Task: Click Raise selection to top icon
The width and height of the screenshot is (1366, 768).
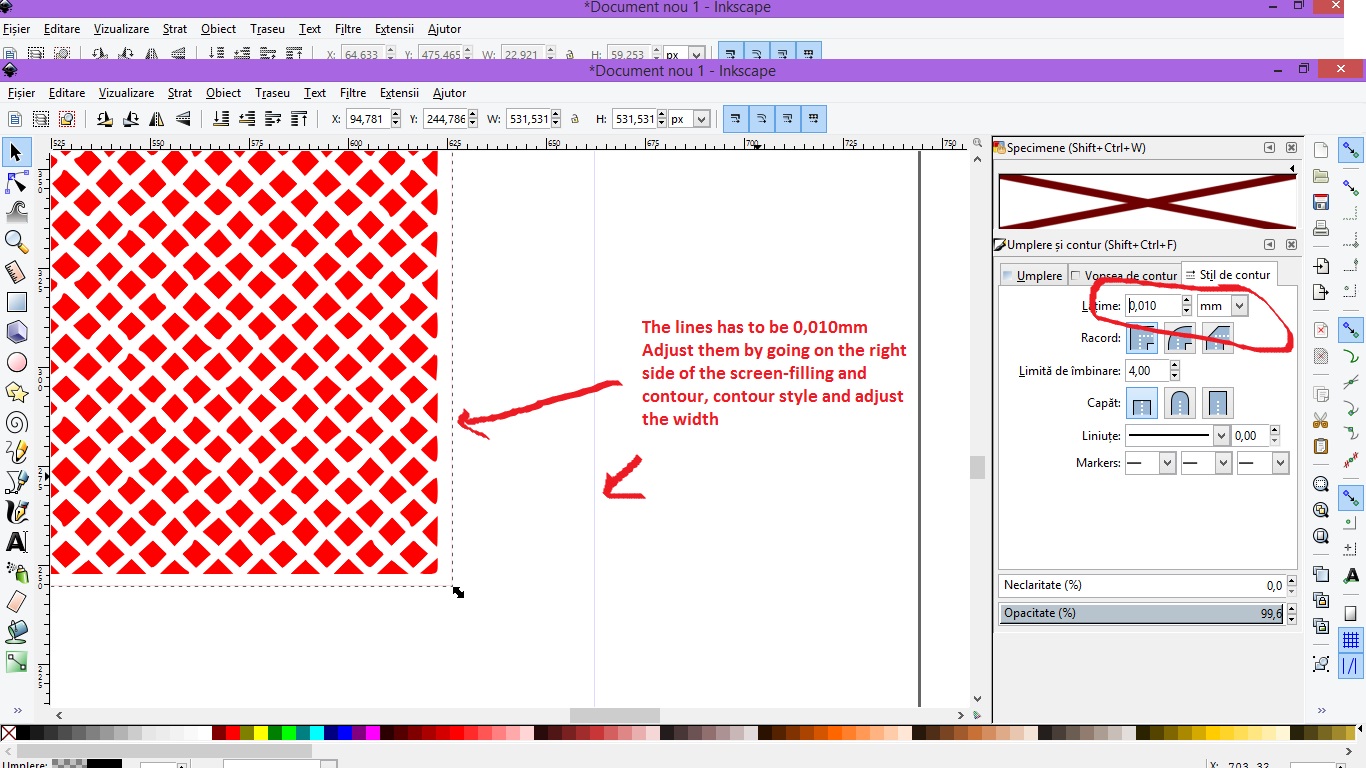Action: 298,119
